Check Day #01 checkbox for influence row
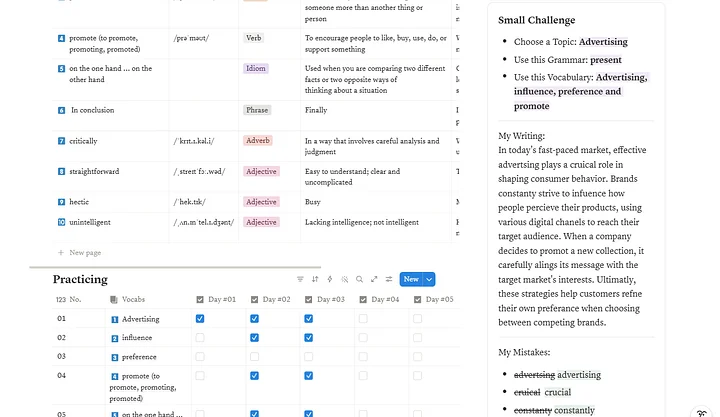720x417 pixels. pyautogui.click(x=200, y=338)
